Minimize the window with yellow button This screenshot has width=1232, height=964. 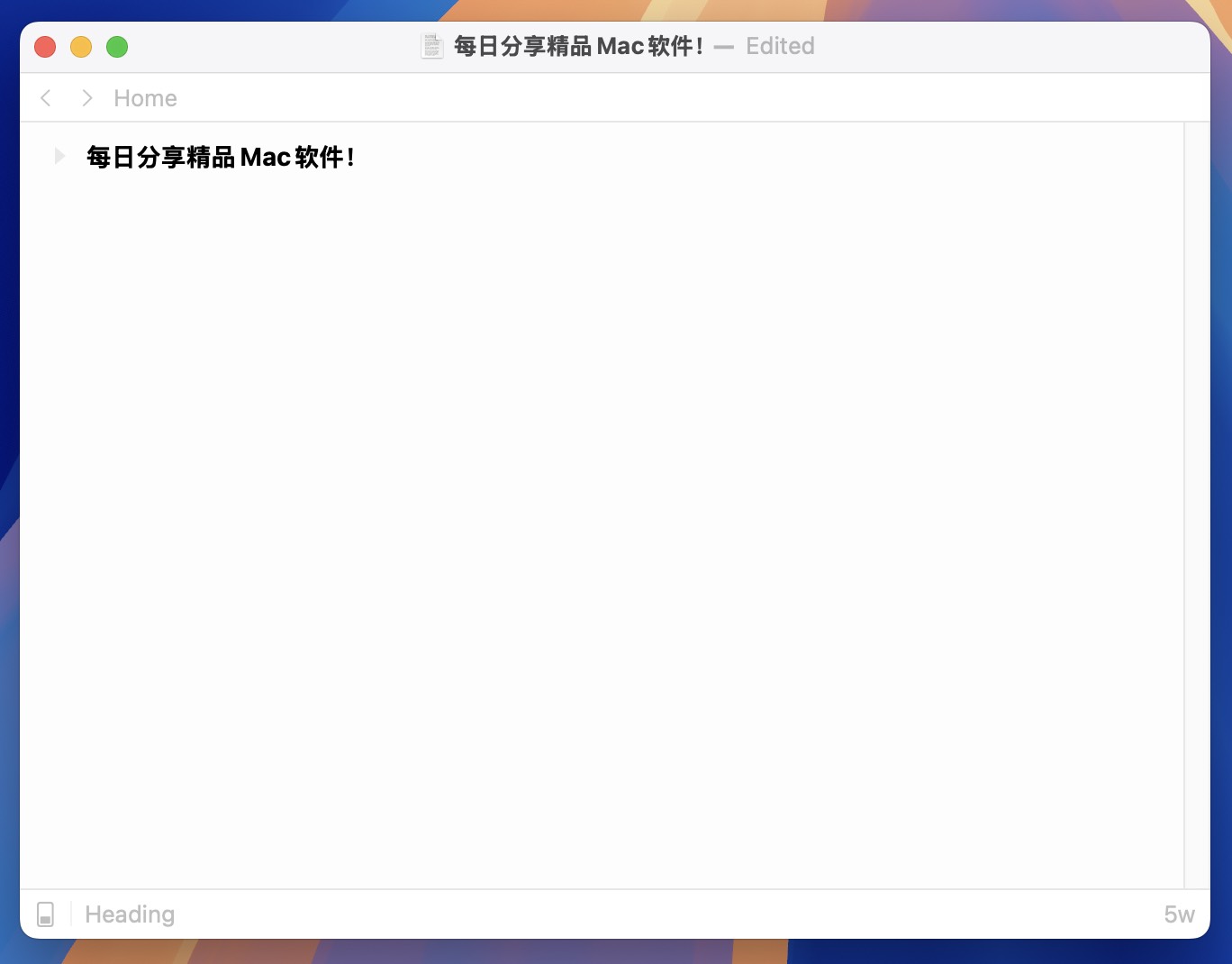pos(81,47)
